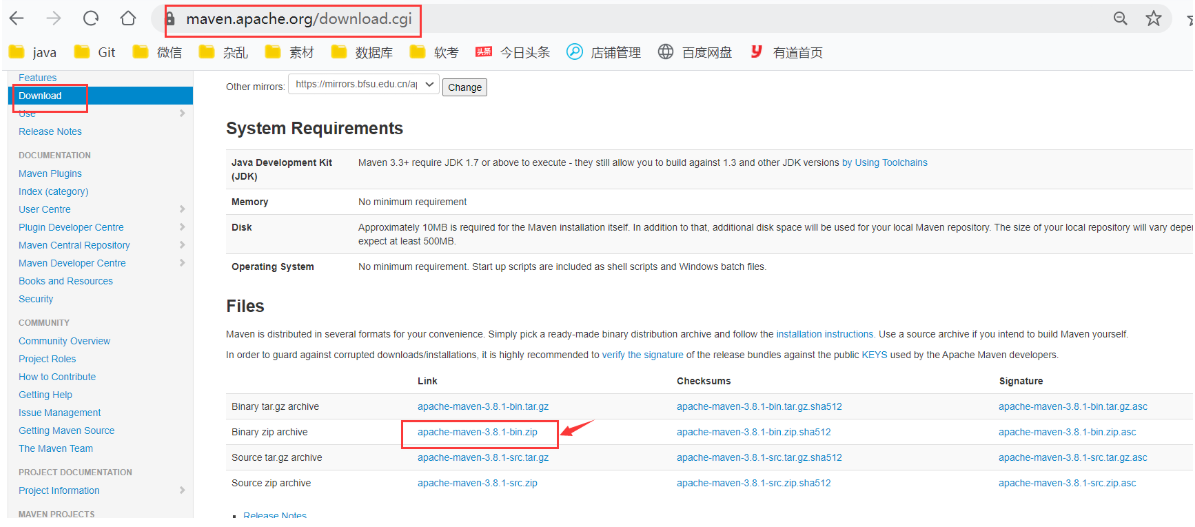This screenshot has width=1195, height=527.
Task: Open the Getting Help link
Action: tap(46, 395)
